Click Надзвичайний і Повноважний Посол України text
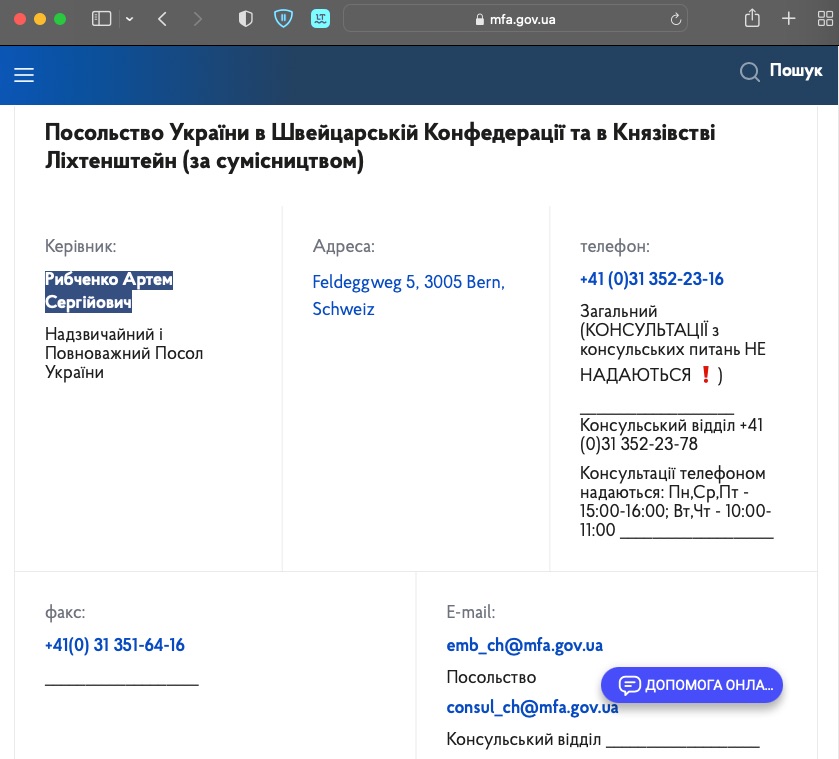 tap(124, 353)
